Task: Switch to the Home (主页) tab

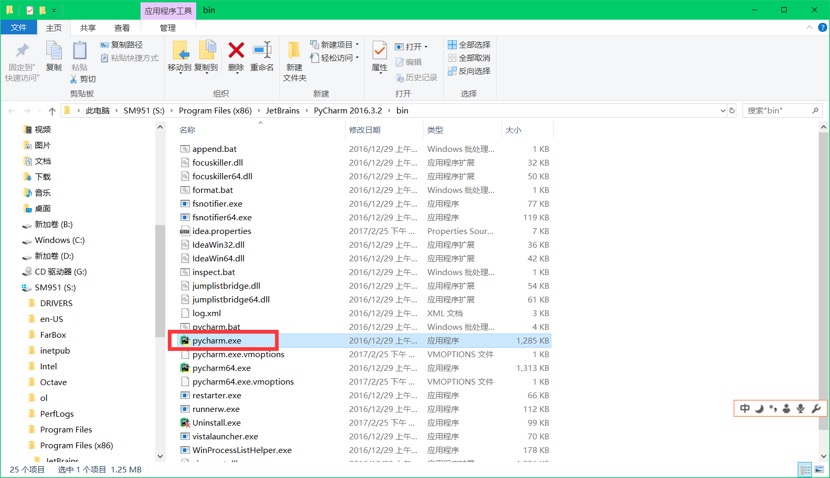Action: [x=53, y=28]
